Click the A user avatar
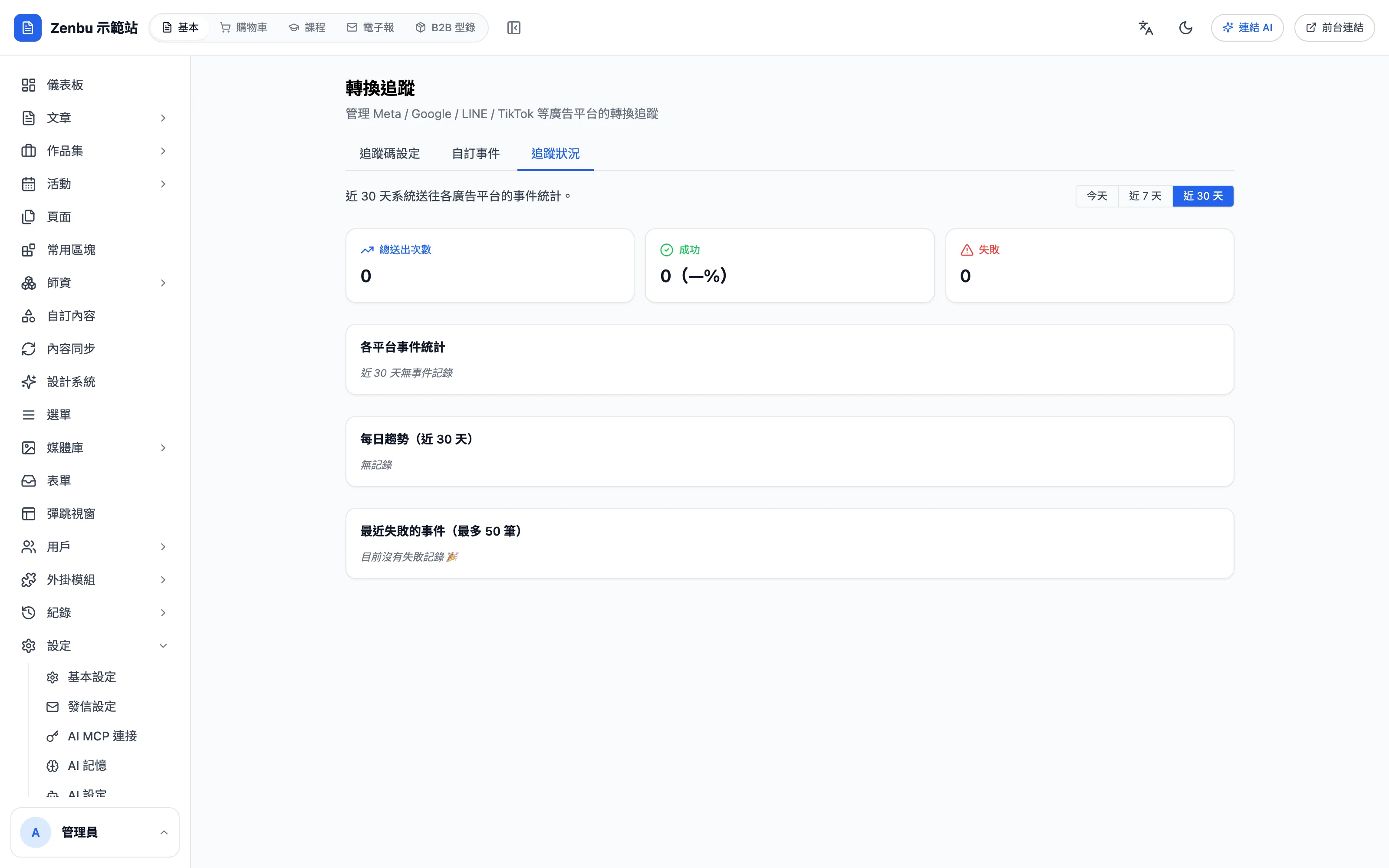1389x868 pixels. point(36,832)
